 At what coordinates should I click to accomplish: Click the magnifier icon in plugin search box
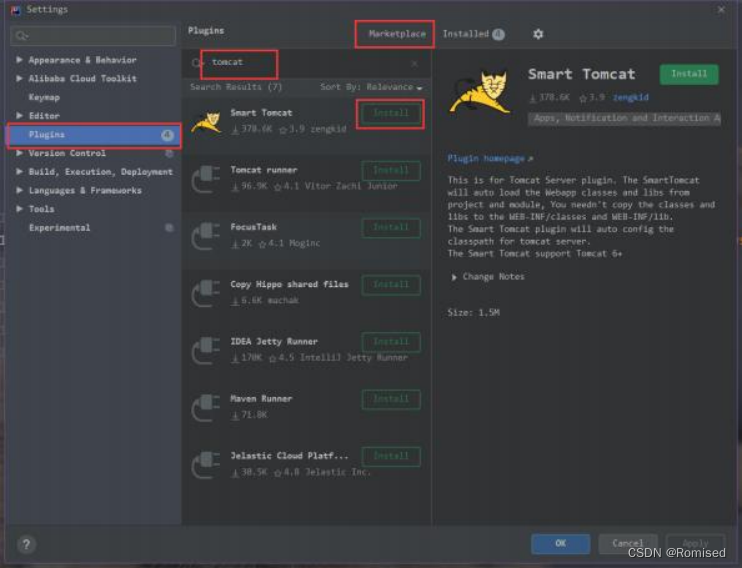pyautogui.click(x=196, y=63)
